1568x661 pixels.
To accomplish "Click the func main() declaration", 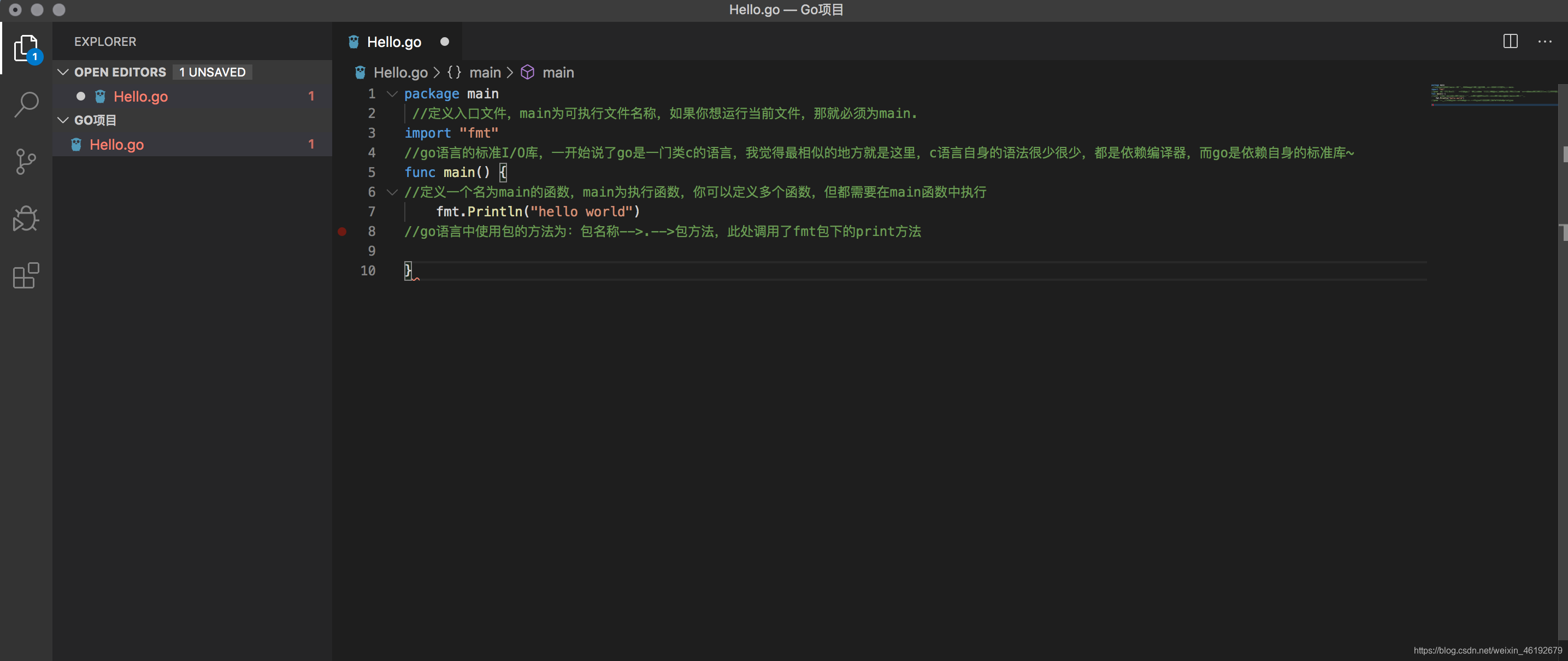I will (x=455, y=172).
